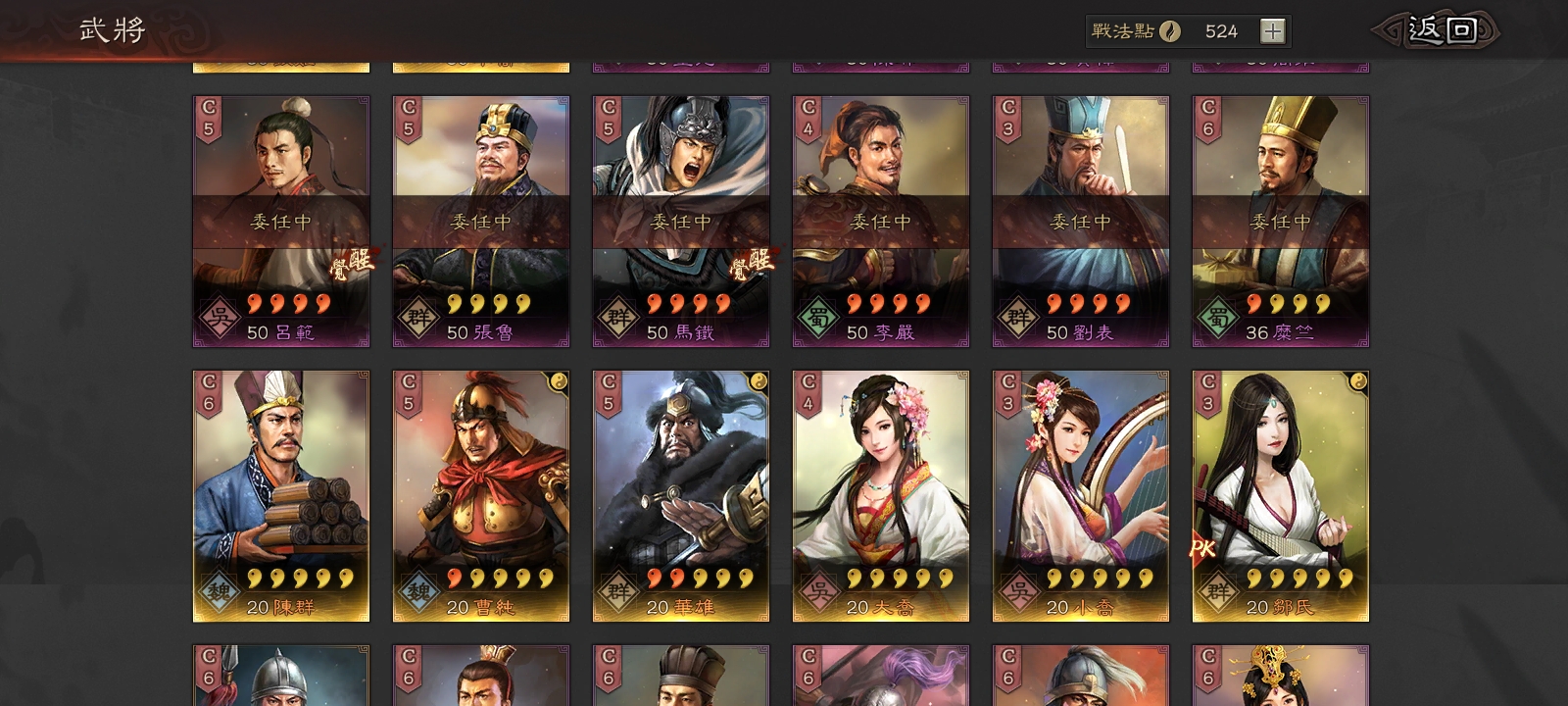Click the 覺醒 badge on 呂範 card

point(353,263)
